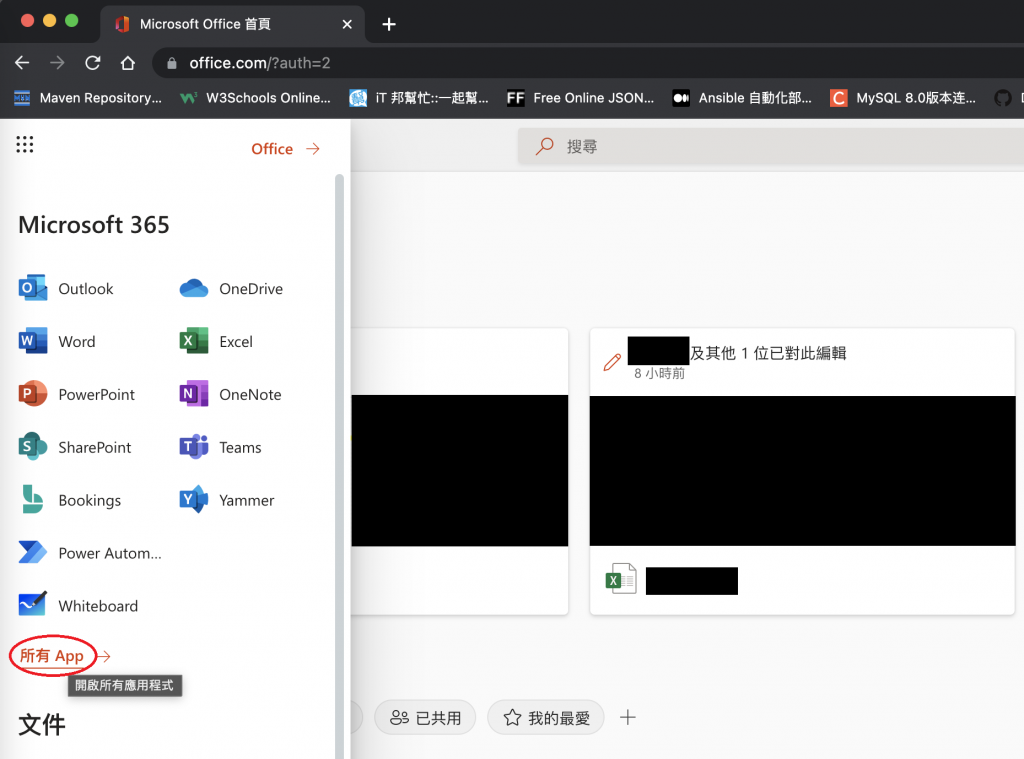
Task: Open the recent document card edited 8 小時前
Action: pos(802,472)
